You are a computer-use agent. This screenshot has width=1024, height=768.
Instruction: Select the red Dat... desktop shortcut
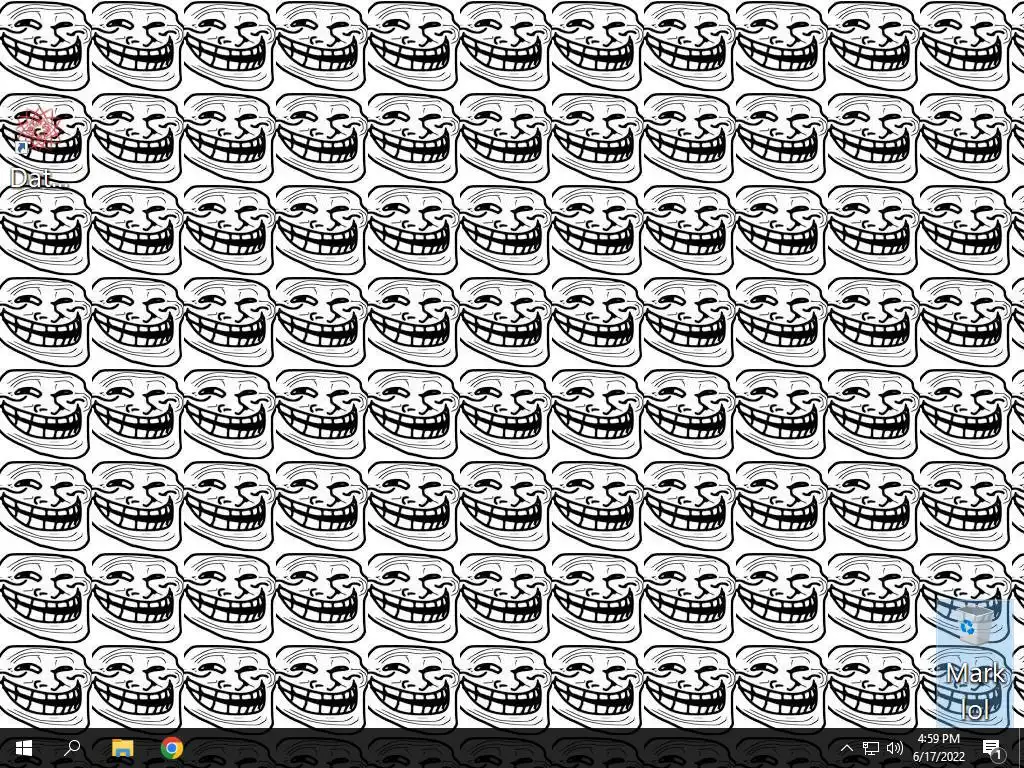click(39, 149)
